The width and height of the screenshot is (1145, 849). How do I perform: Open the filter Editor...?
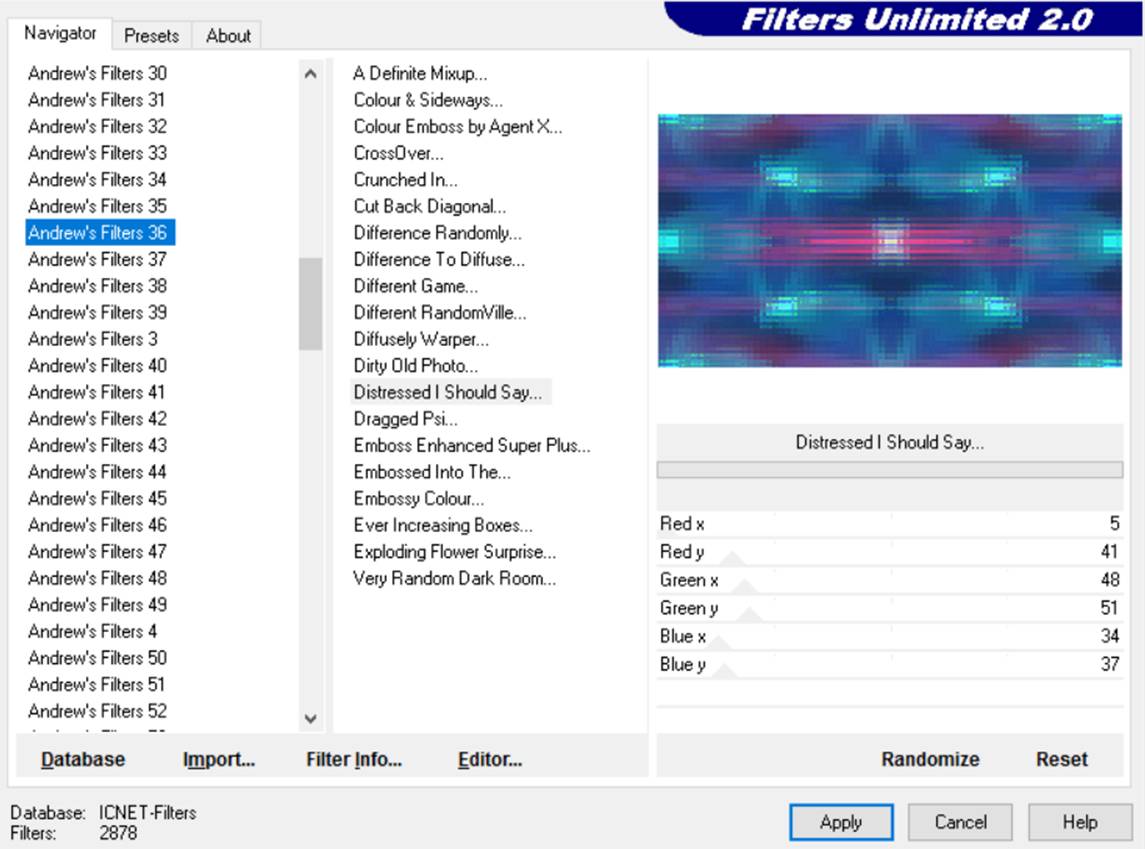[489, 759]
